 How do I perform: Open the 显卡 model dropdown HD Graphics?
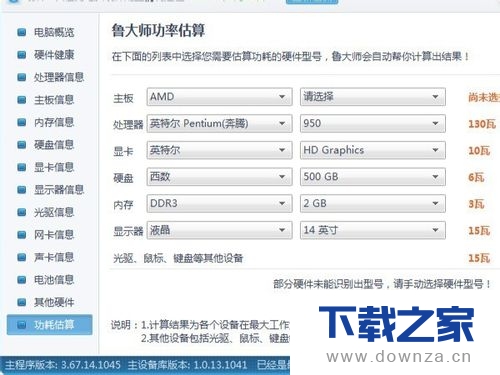[373, 150]
